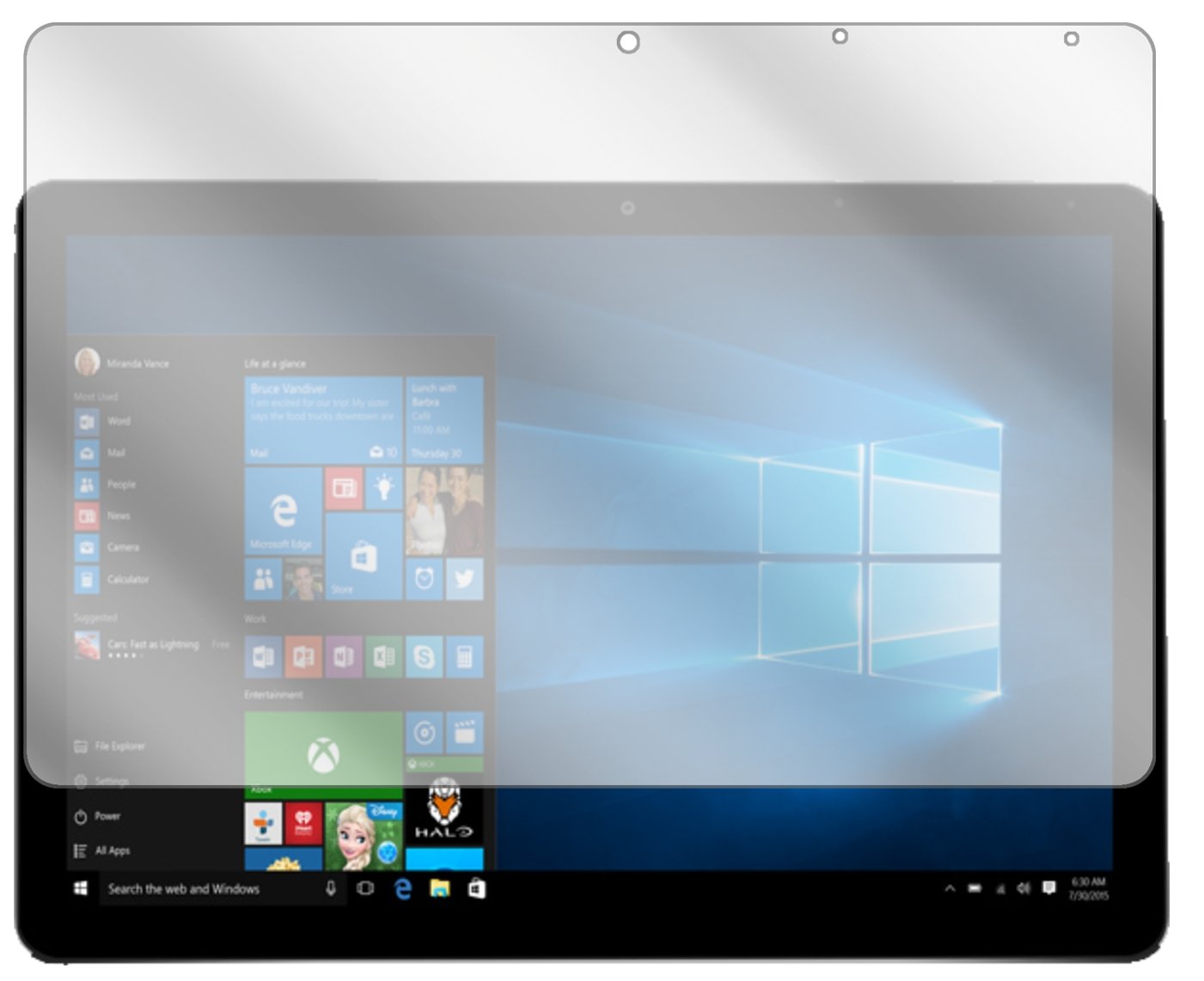Open the volume speaker tray icon
Screen dimensions: 1204x981
[1024, 889]
